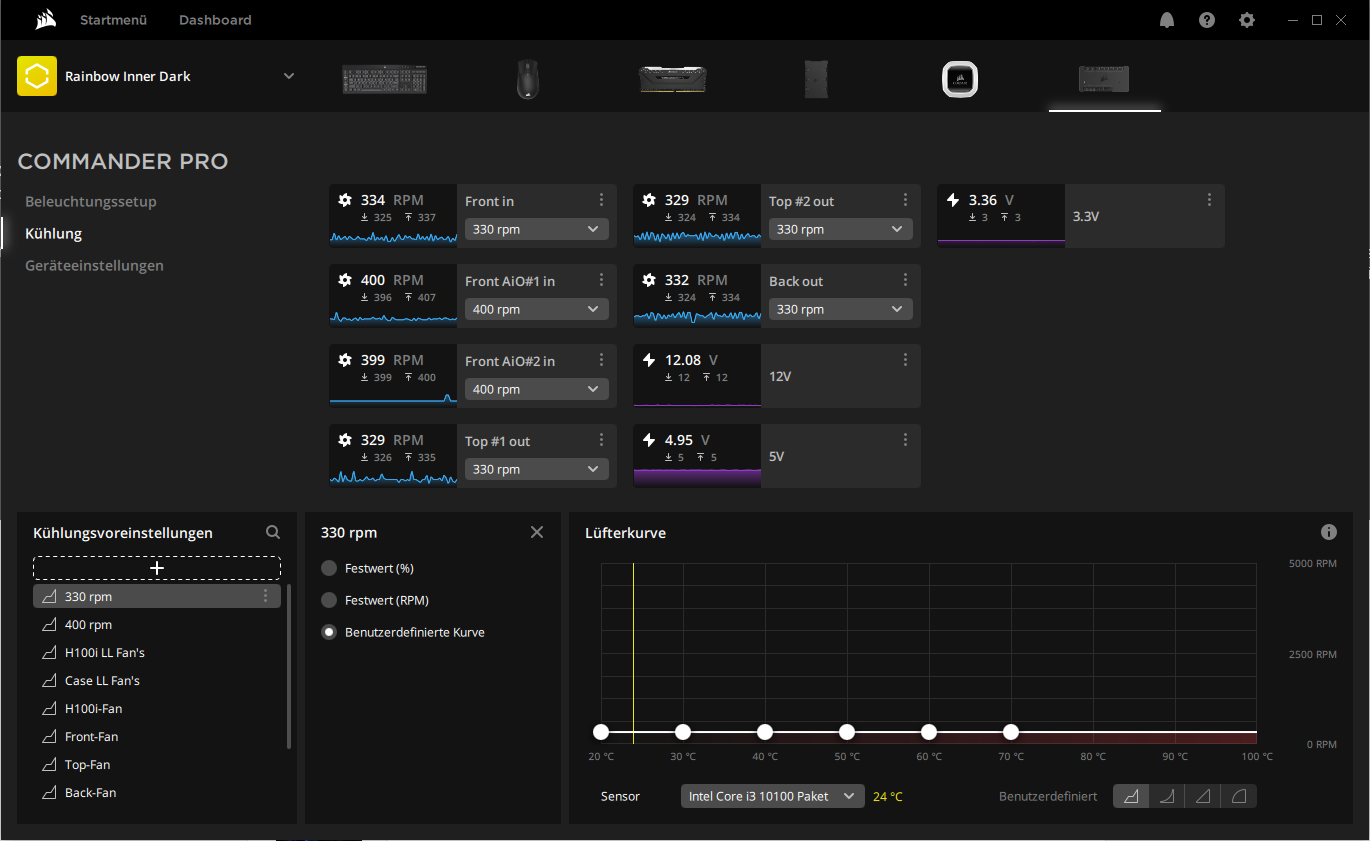The width and height of the screenshot is (1370, 841).
Task: Open Geräteeinstellungen in sidebar
Action: (94, 266)
